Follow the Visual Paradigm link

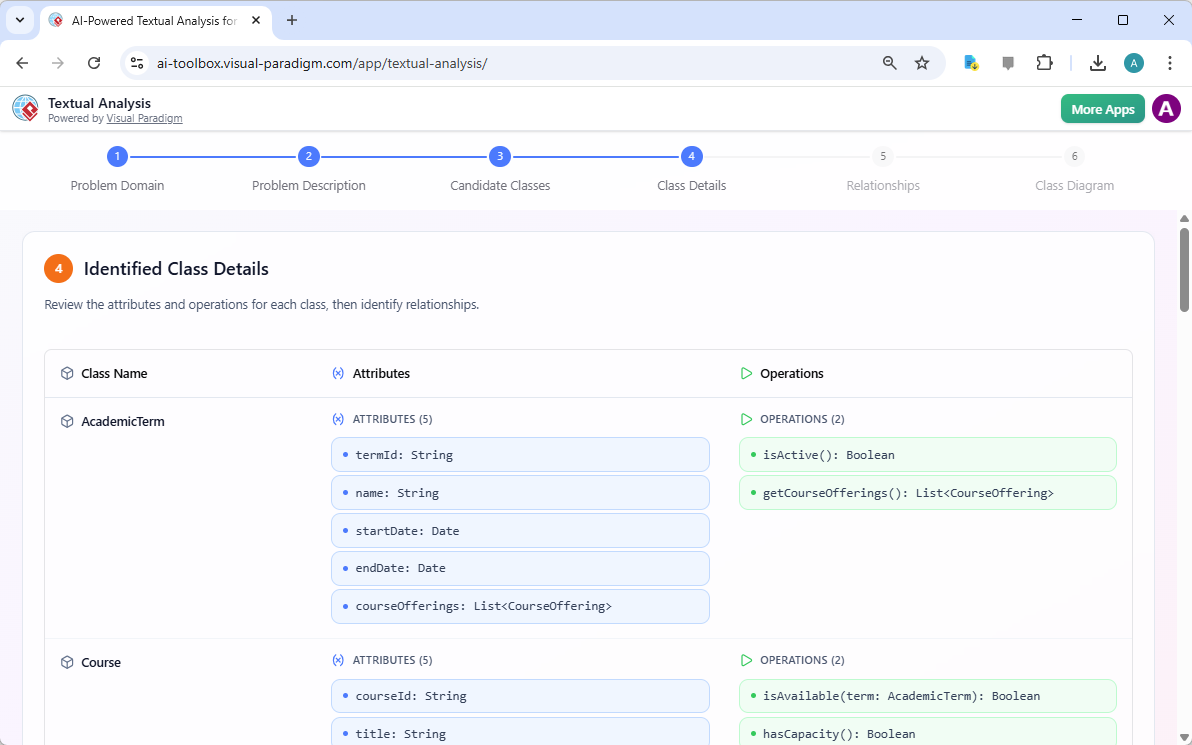144,118
